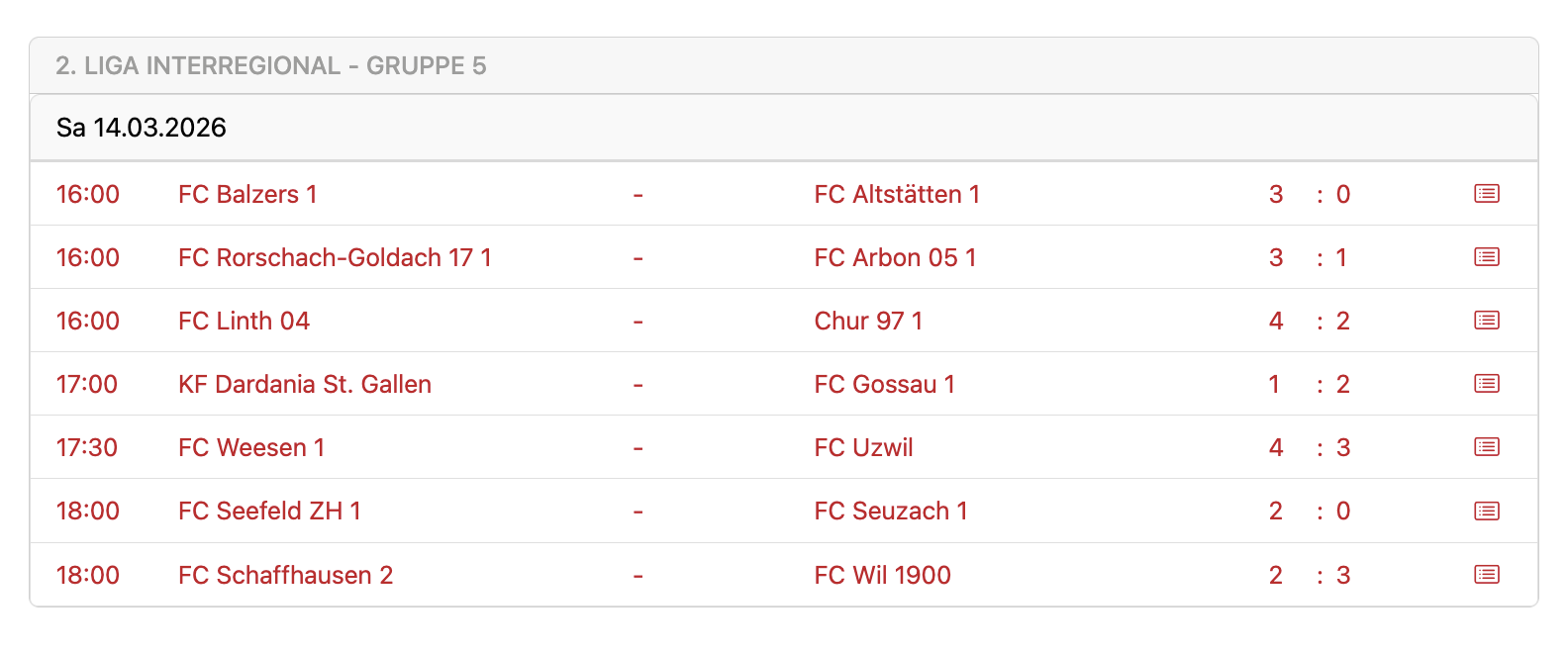Click FC Gossau 1 team link

(x=884, y=384)
